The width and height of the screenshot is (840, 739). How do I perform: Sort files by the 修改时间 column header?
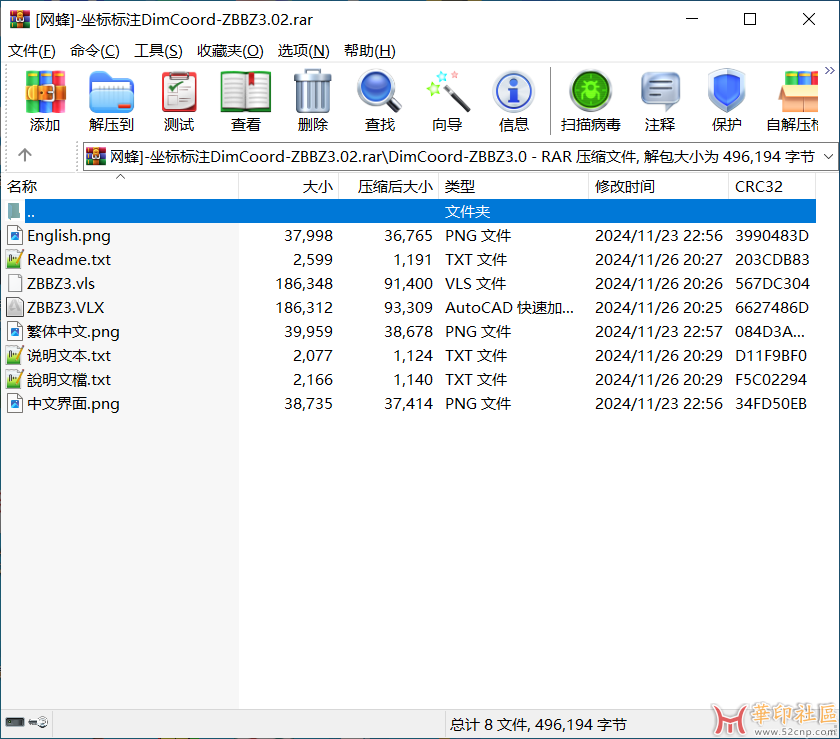pyautogui.click(x=658, y=186)
